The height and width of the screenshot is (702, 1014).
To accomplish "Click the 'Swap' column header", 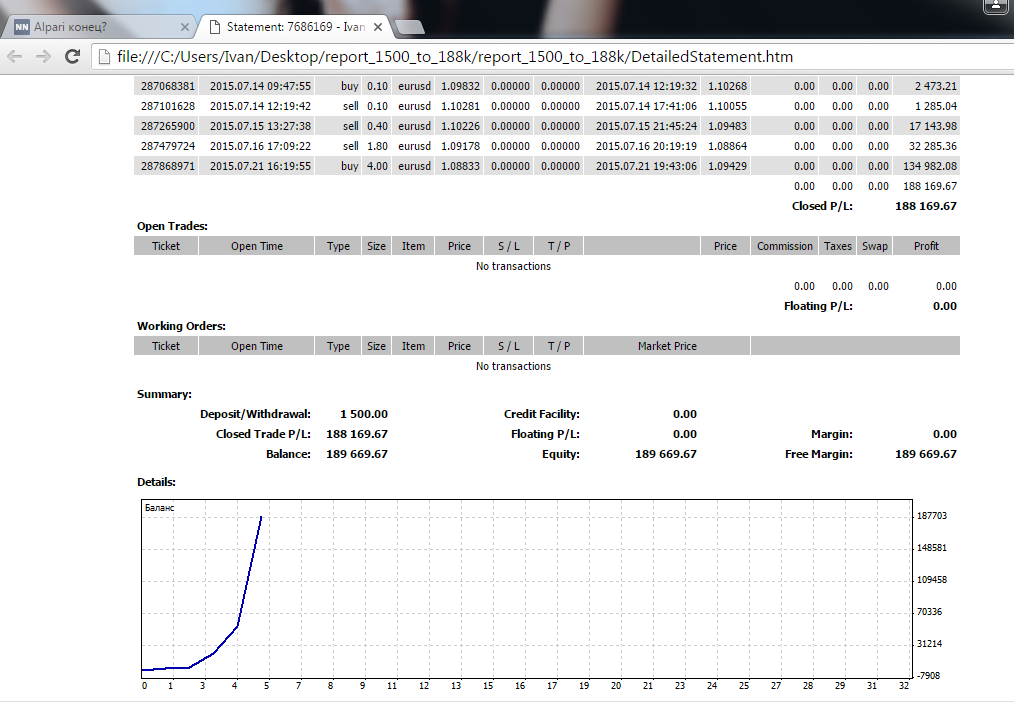I will [874, 246].
